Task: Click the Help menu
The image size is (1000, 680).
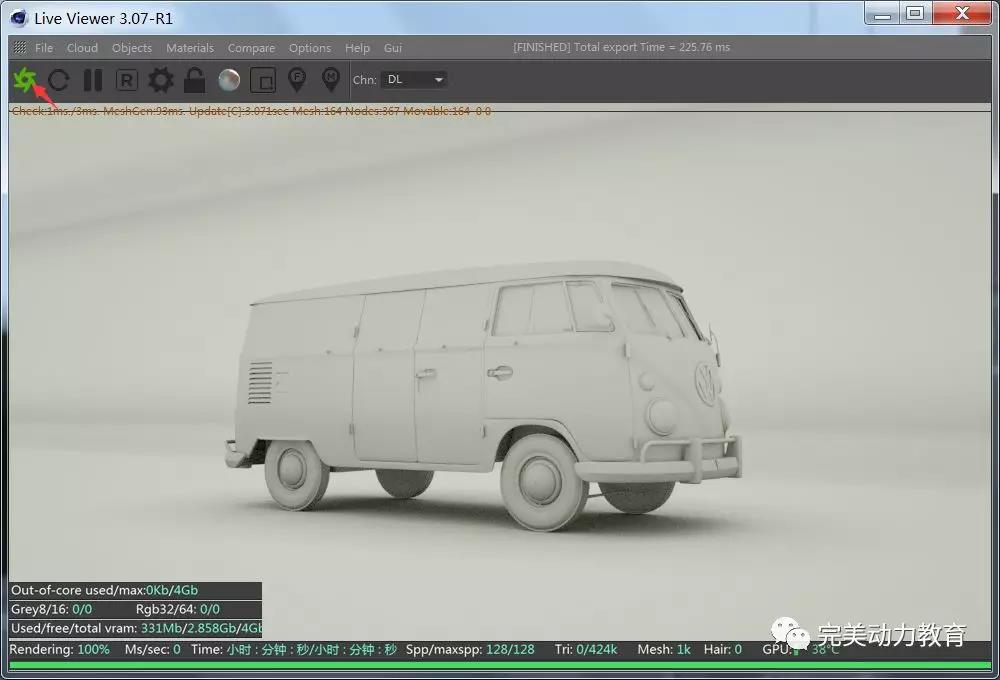Action: pos(357,48)
